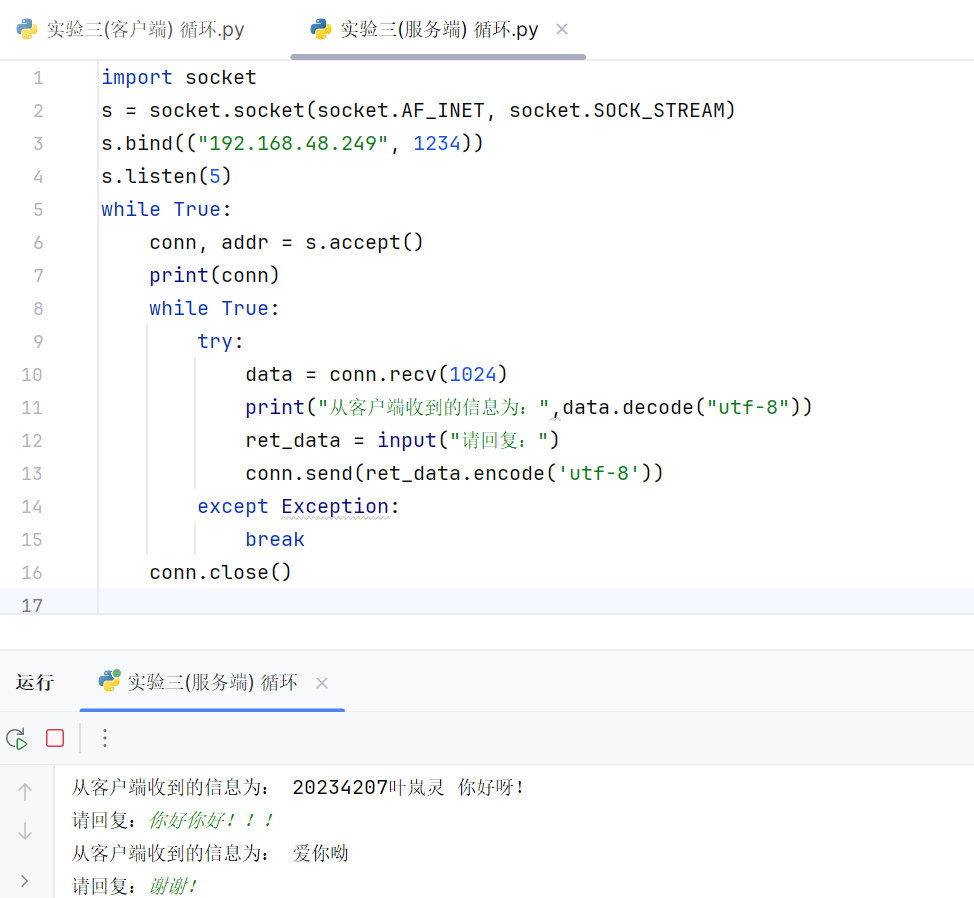Click the down arrow in console gutter

(25, 831)
